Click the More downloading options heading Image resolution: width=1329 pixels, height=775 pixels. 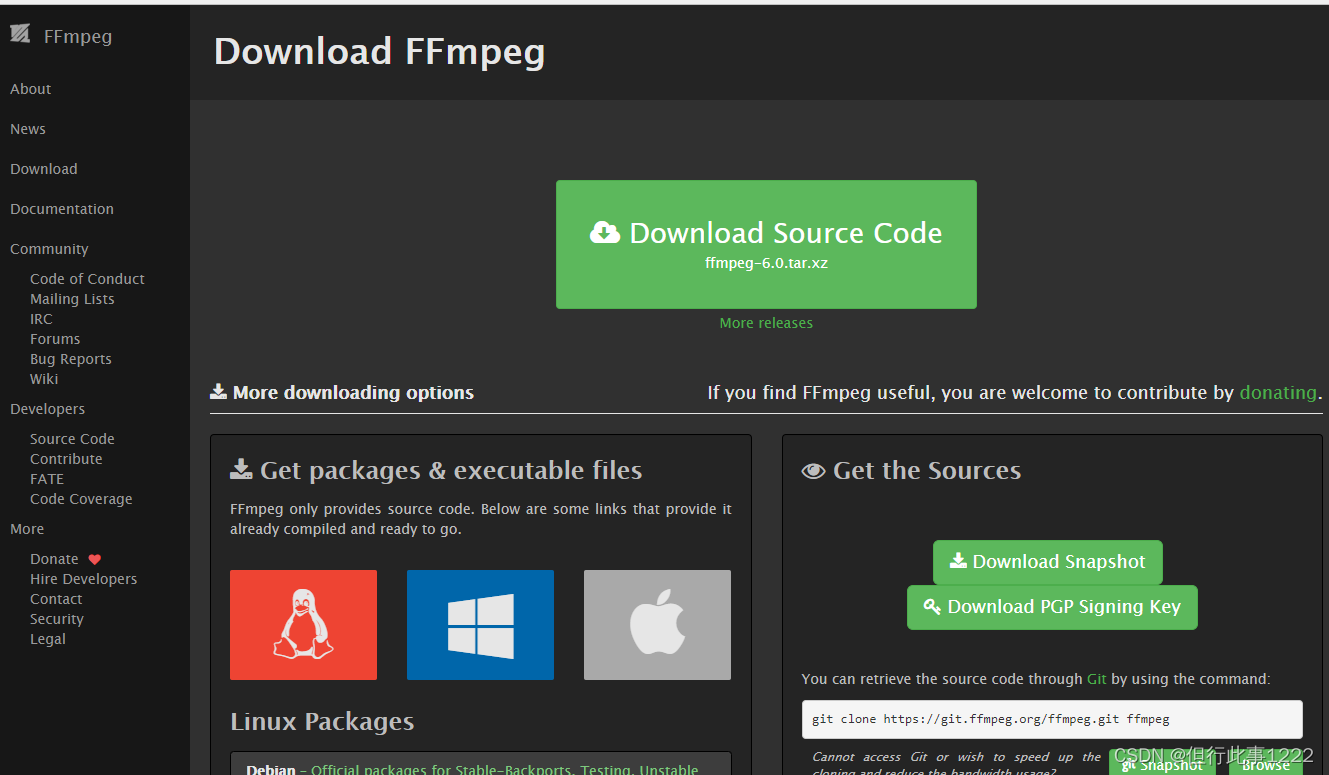pyautogui.click(x=342, y=393)
